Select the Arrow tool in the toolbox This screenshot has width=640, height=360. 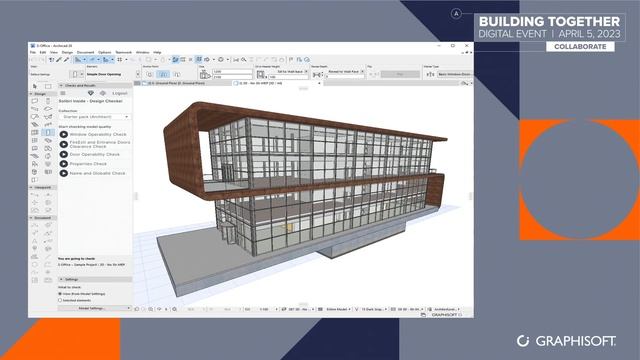click(35, 86)
